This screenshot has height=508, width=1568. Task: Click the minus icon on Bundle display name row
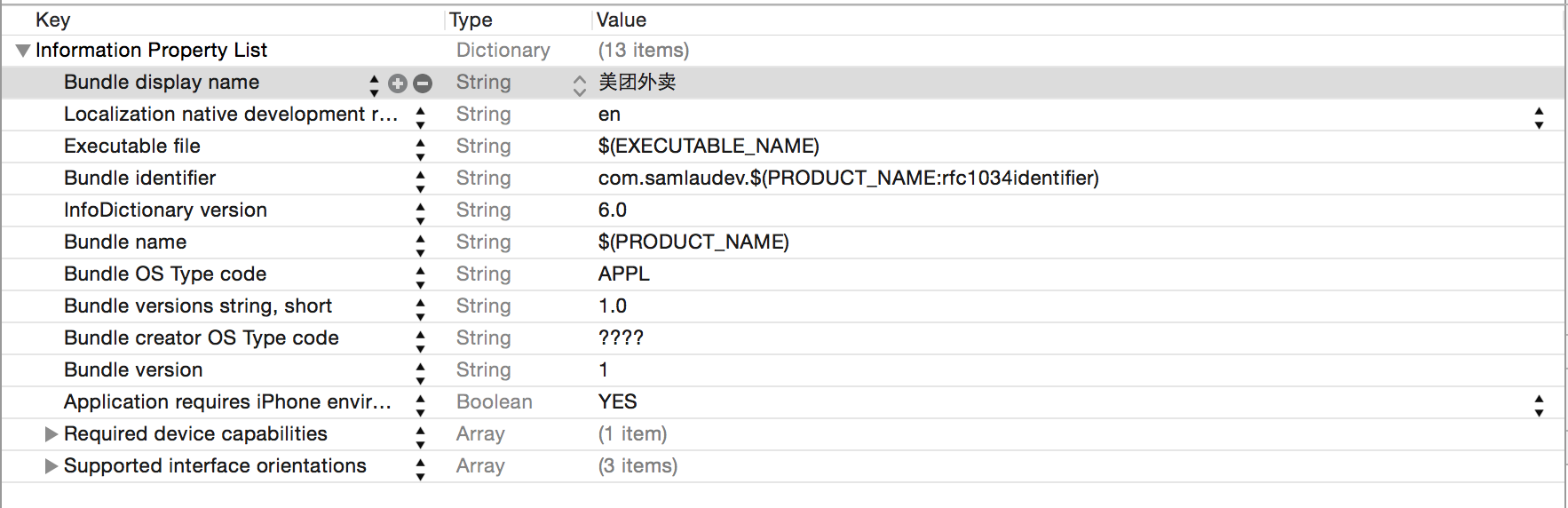tap(423, 83)
